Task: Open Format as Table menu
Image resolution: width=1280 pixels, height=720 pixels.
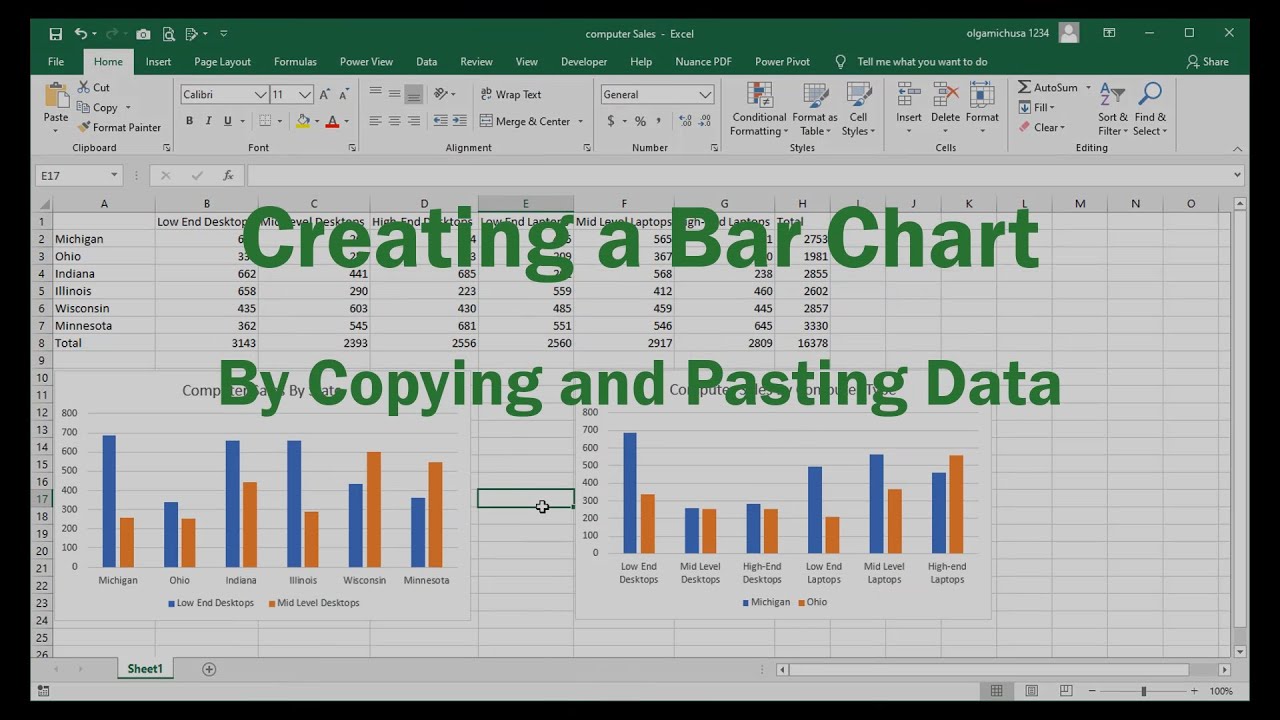Action: (x=815, y=109)
